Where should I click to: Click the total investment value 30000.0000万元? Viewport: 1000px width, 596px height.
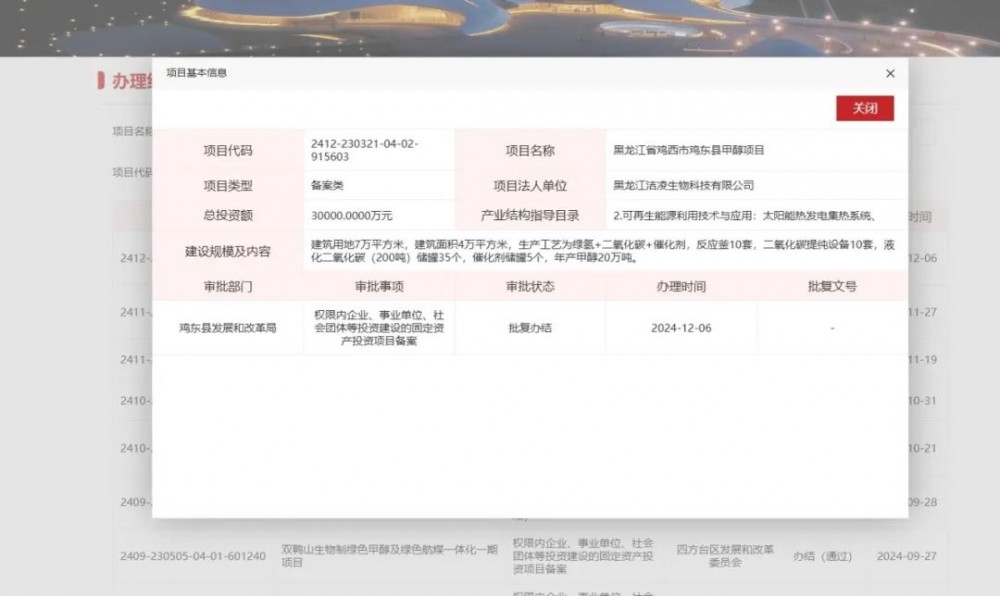pyautogui.click(x=352, y=215)
